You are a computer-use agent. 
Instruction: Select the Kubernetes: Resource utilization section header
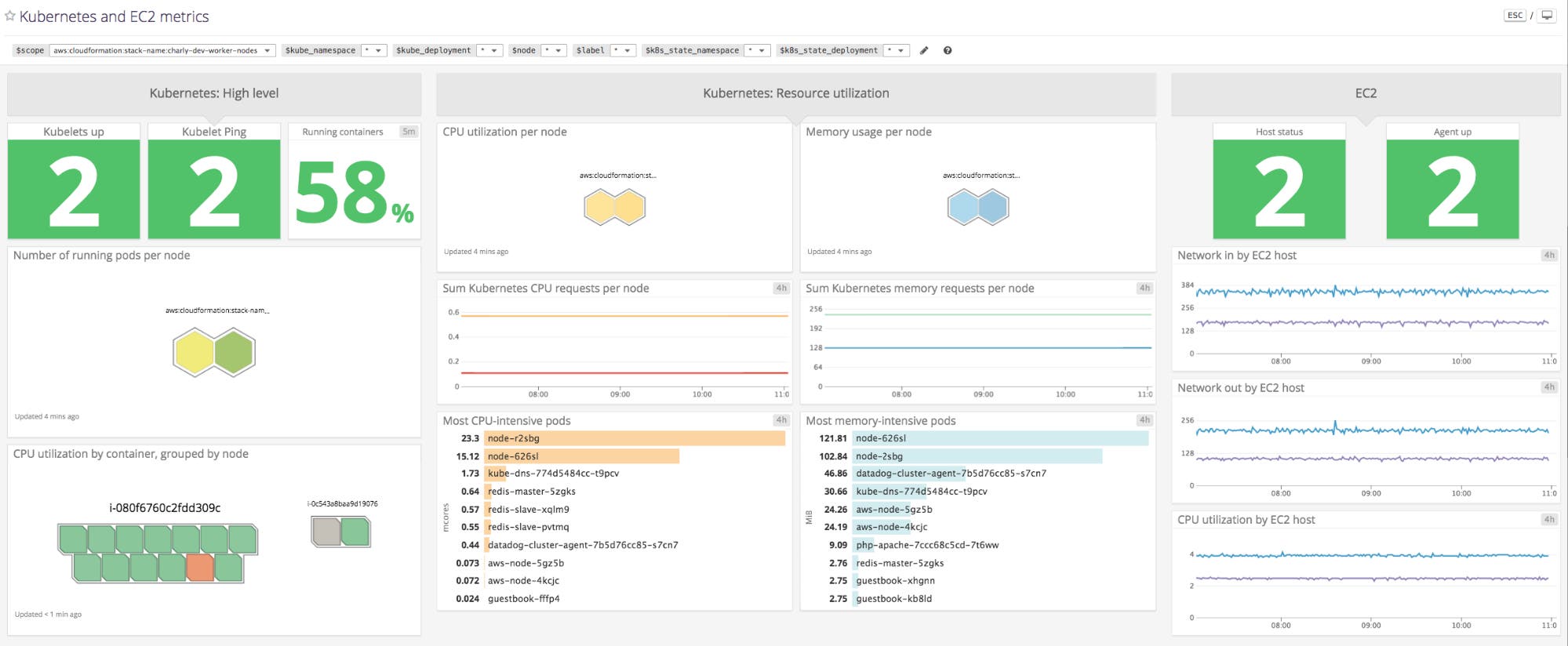click(795, 93)
